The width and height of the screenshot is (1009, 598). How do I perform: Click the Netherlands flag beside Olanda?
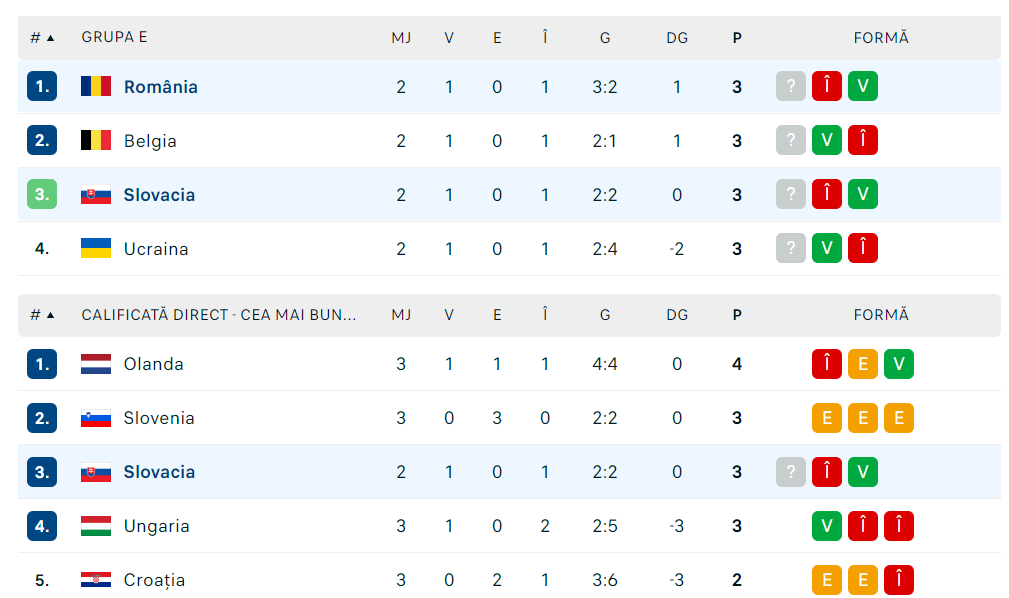(96, 364)
